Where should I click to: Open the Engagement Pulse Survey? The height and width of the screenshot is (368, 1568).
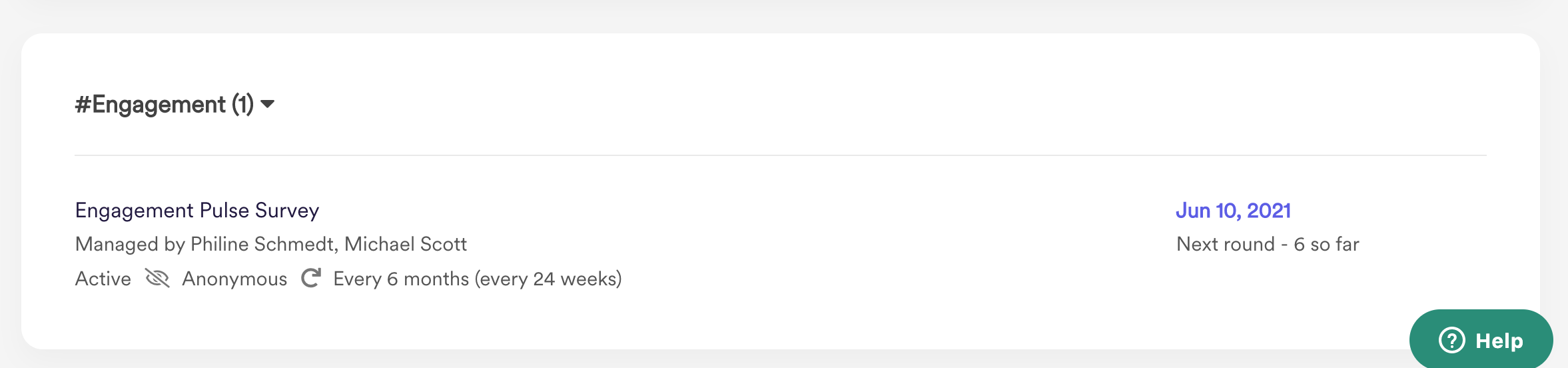pyautogui.click(x=197, y=210)
